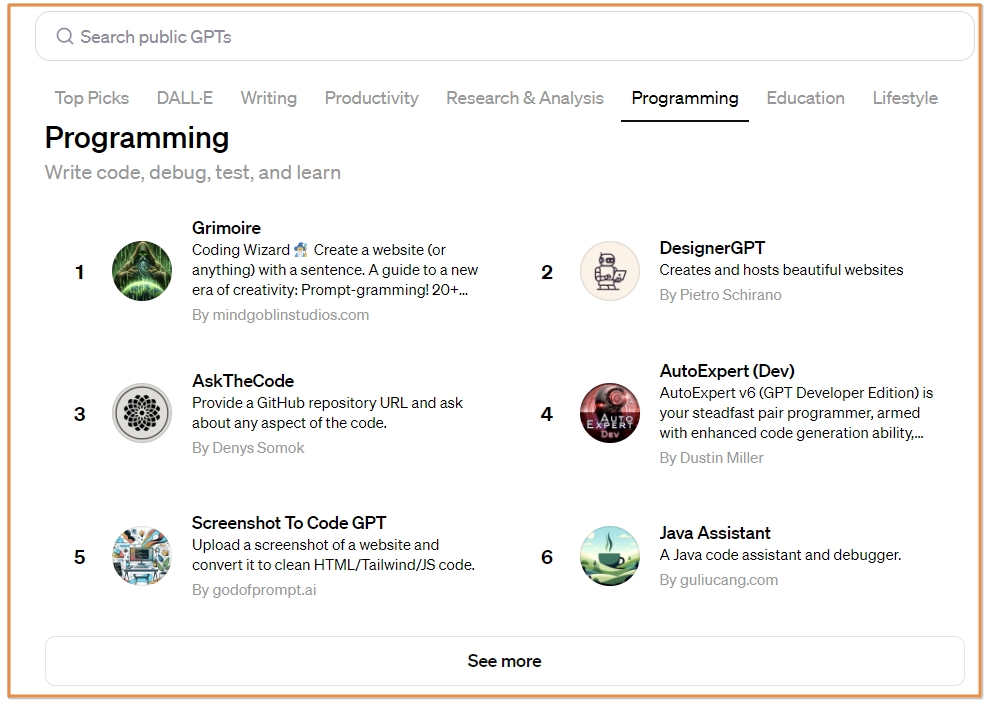
Task: Click 'By Dustin Miller' author text
Action: [712, 458]
